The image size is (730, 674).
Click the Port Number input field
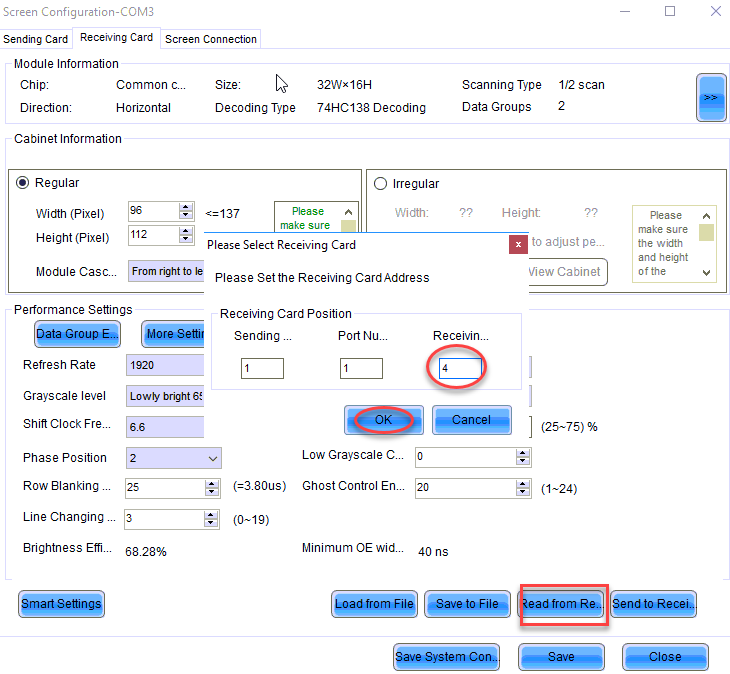coord(361,368)
